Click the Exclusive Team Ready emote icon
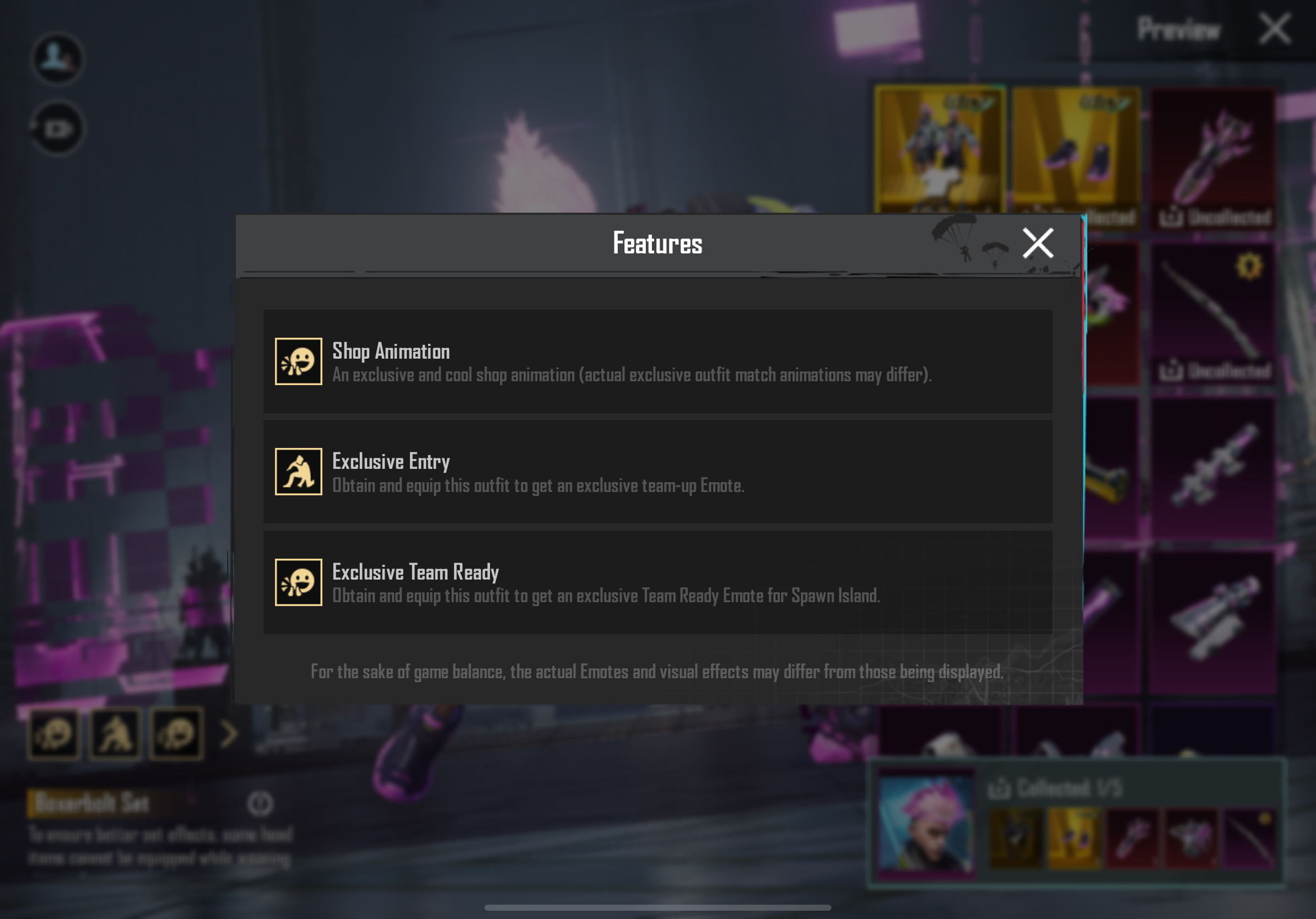The image size is (1316, 919). [299, 582]
